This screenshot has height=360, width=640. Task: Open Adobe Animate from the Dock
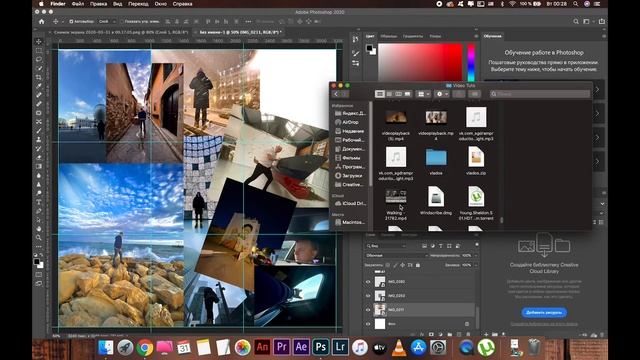262,347
